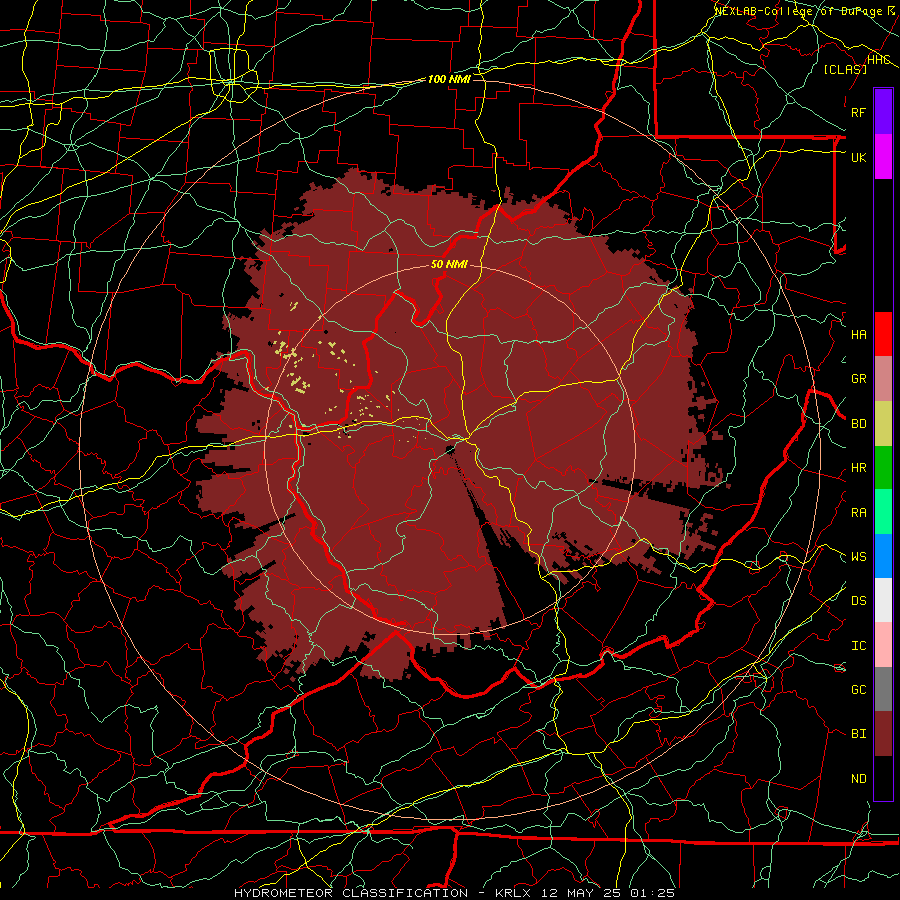Click the "DS" legend label

point(858,600)
